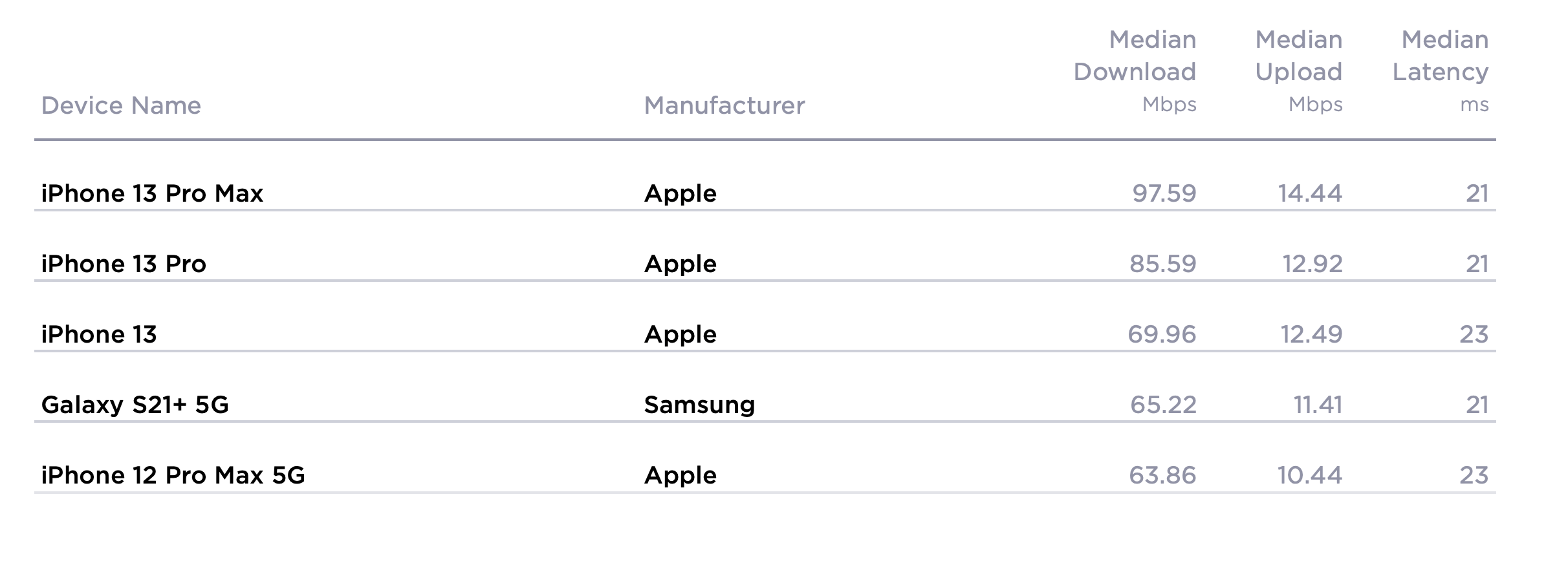Select the iPhone 13 Pro device name
Image resolution: width=1568 pixels, height=565 pixels.
pos(124,264)
